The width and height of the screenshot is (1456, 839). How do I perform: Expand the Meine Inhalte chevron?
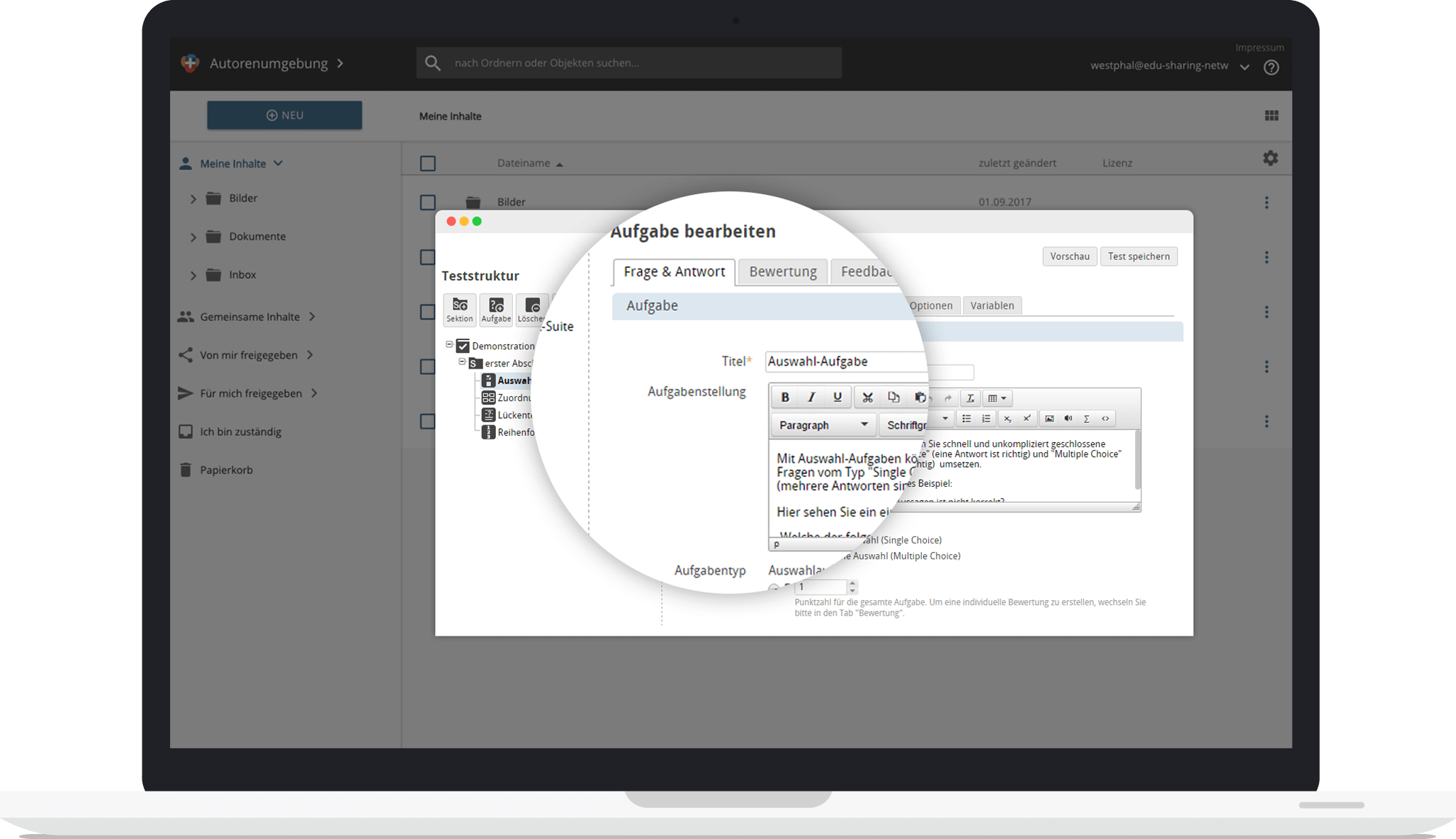point(278,163)
